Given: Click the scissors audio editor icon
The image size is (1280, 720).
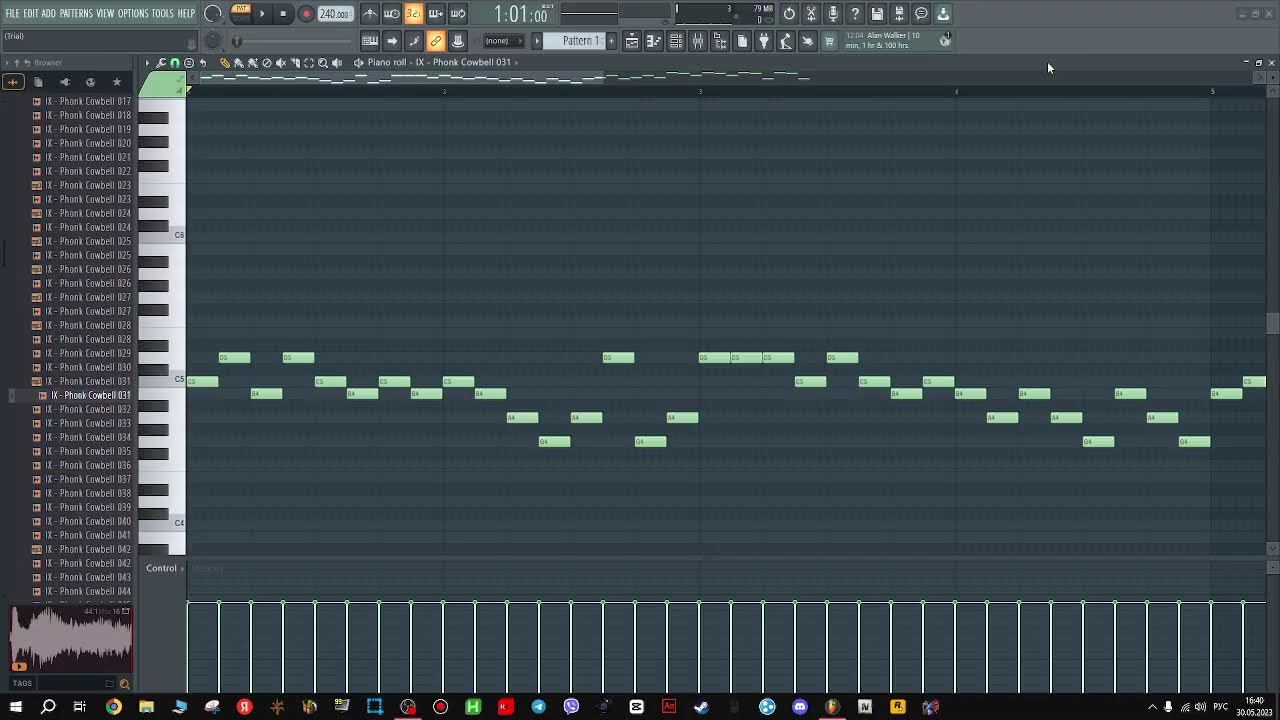Looking at the screenshot, I should [811, 14].
